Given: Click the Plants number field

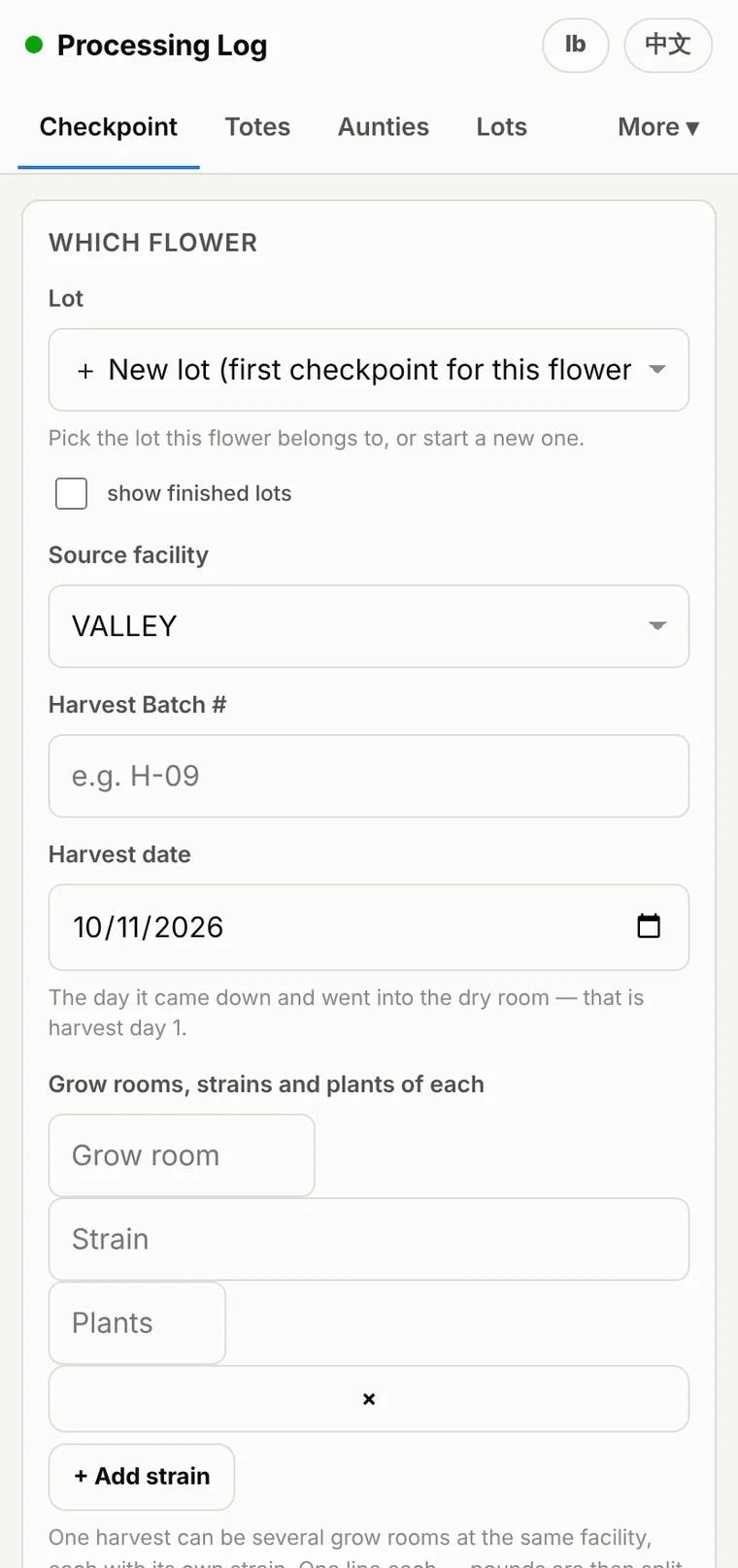Looking at the screenshot, I should [x=137, y=1322].
